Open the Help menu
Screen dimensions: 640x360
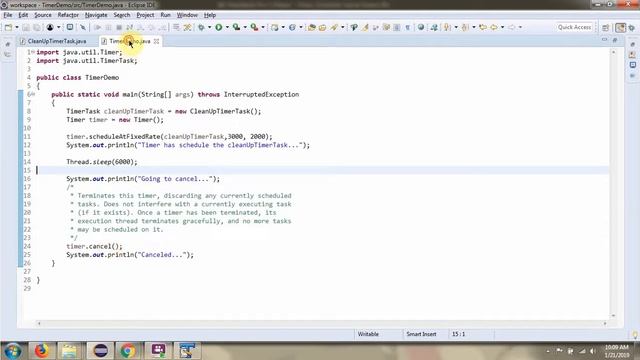coord(210,15)
